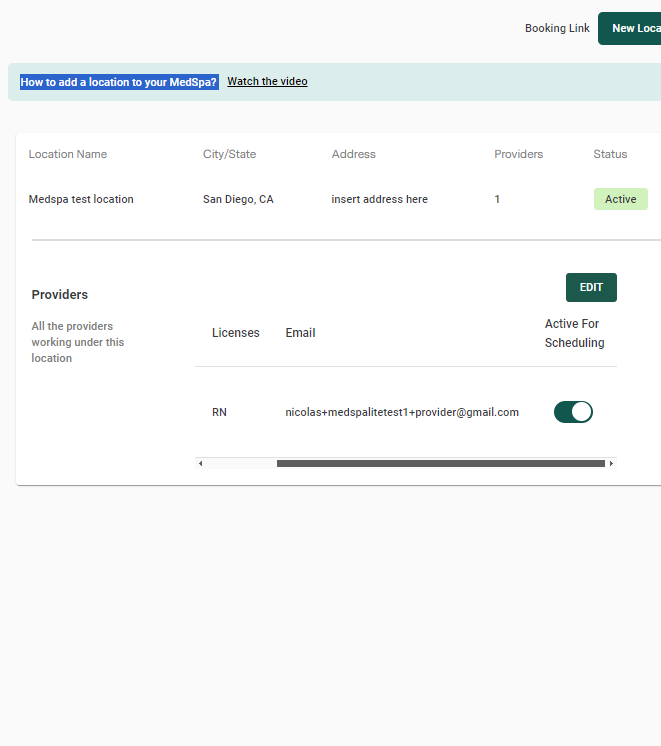Screen dimensions: 661x746
Task: Open the Watch the video link
Action: coord(267,81)
